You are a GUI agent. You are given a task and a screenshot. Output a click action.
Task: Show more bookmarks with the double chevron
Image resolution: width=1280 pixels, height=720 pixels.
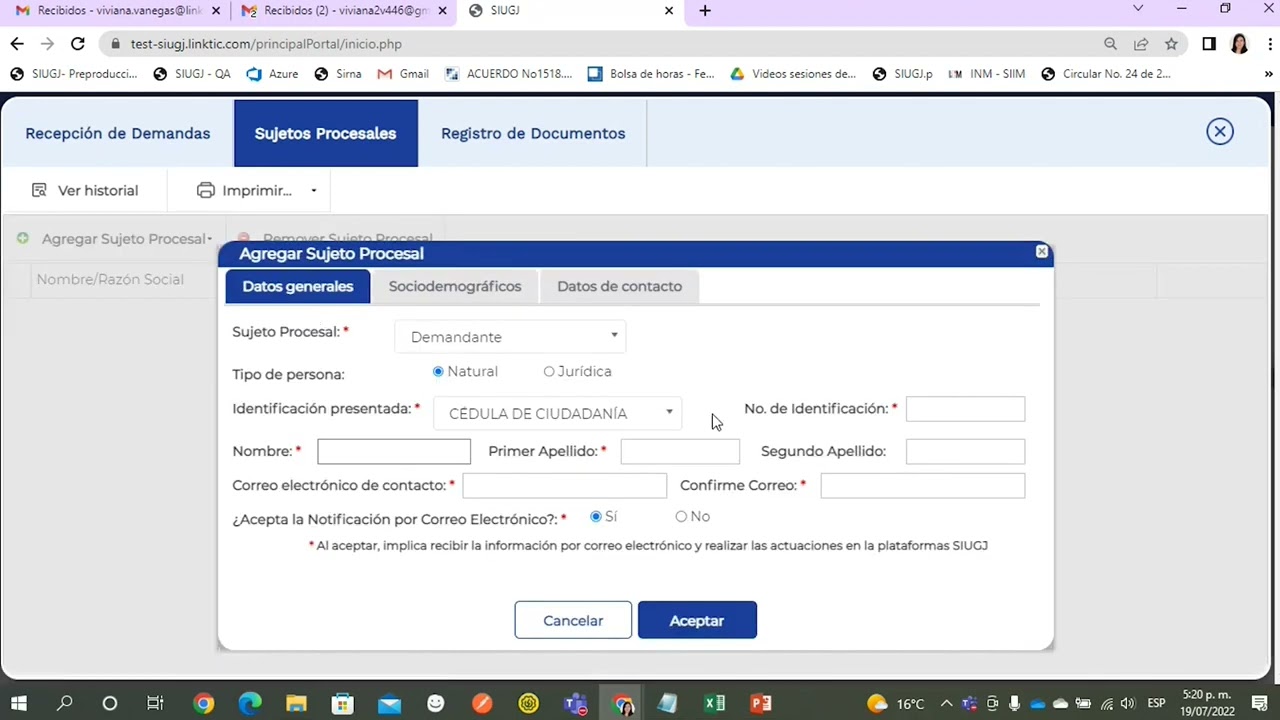point(1268,74)
